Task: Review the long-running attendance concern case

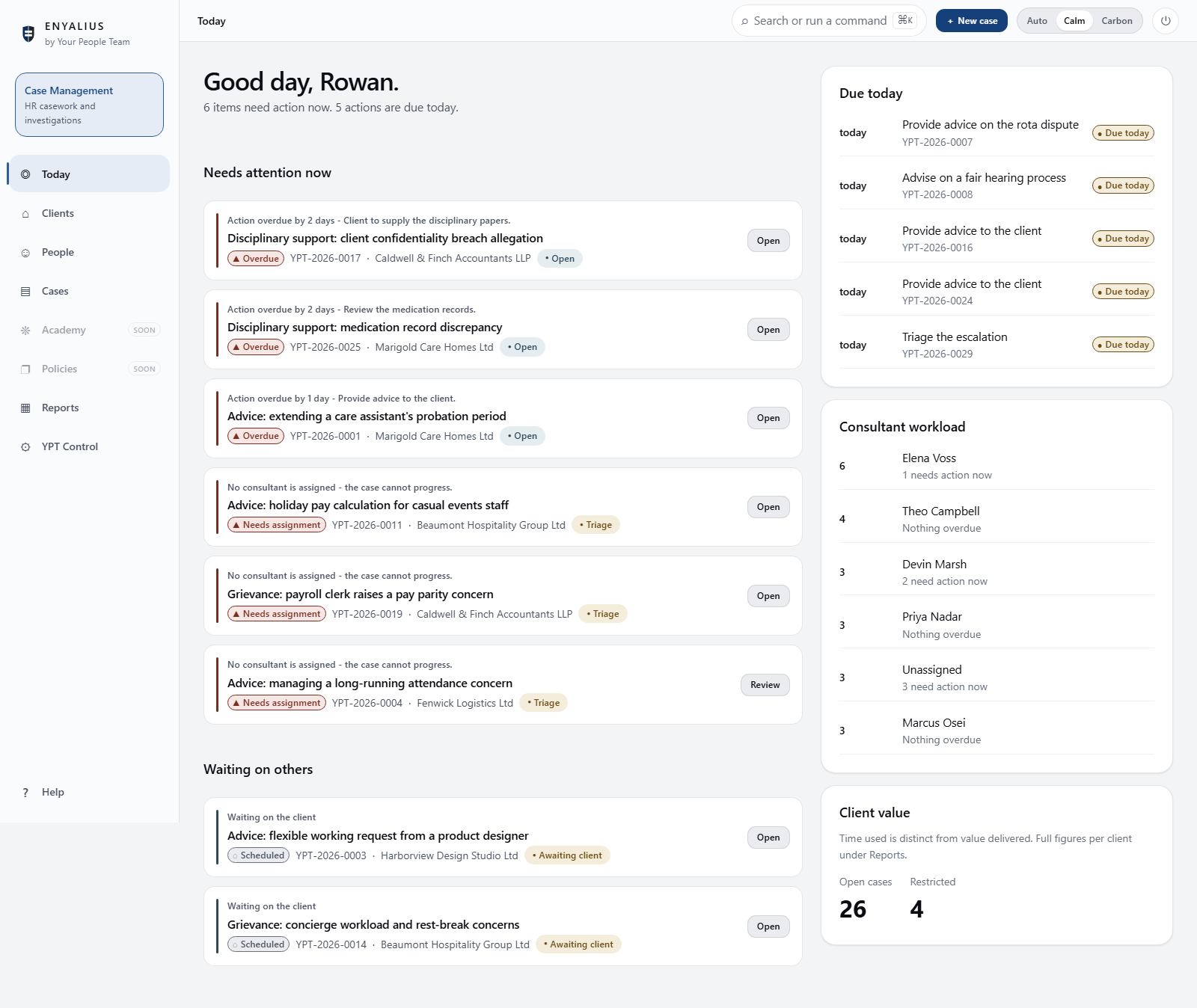Action: 765,685
